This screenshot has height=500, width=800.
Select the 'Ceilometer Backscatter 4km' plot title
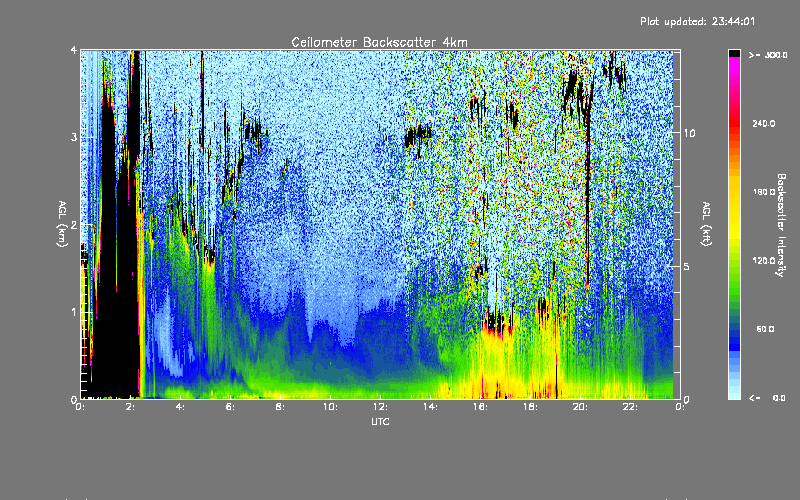(x=379, y=42)
